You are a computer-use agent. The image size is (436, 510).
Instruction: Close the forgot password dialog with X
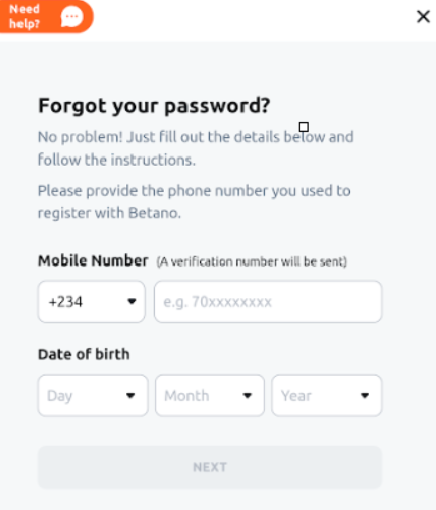tap(423, 16)
